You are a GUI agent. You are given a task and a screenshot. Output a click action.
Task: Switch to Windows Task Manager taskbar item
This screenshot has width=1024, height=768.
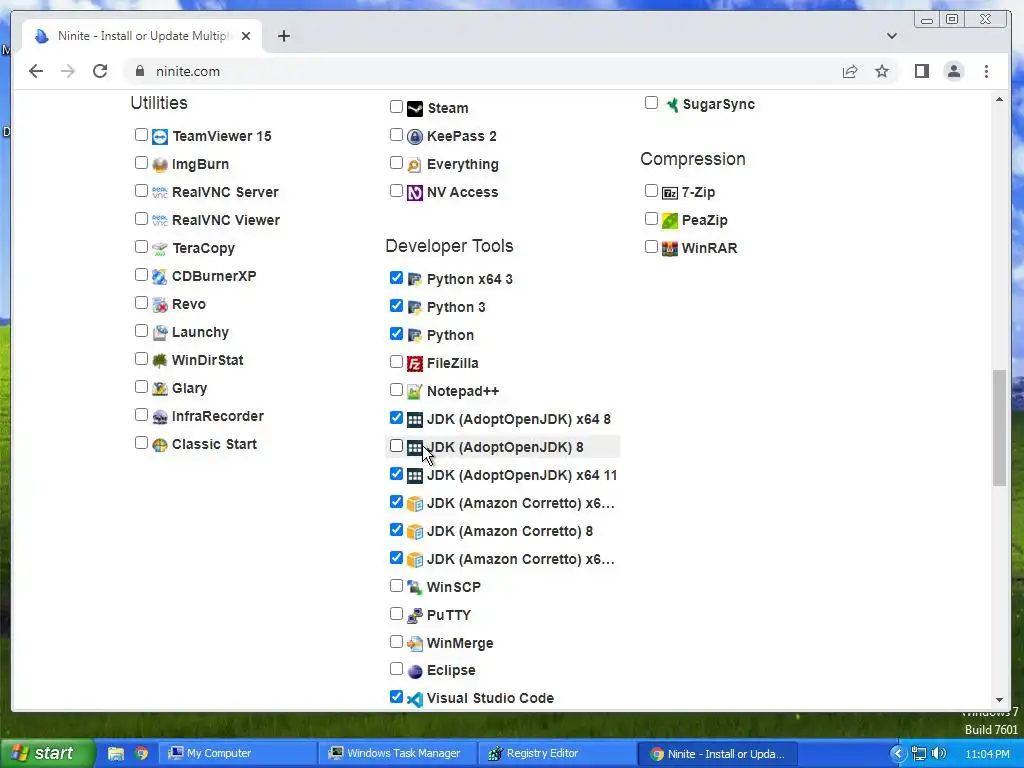pos(396,754)
